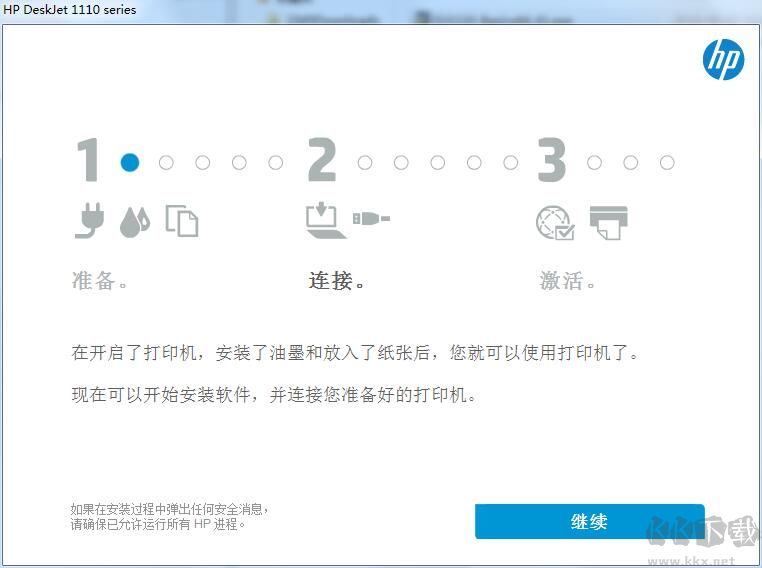Click the laptop software download icon

pyautogui.click(x=325, y=221)
